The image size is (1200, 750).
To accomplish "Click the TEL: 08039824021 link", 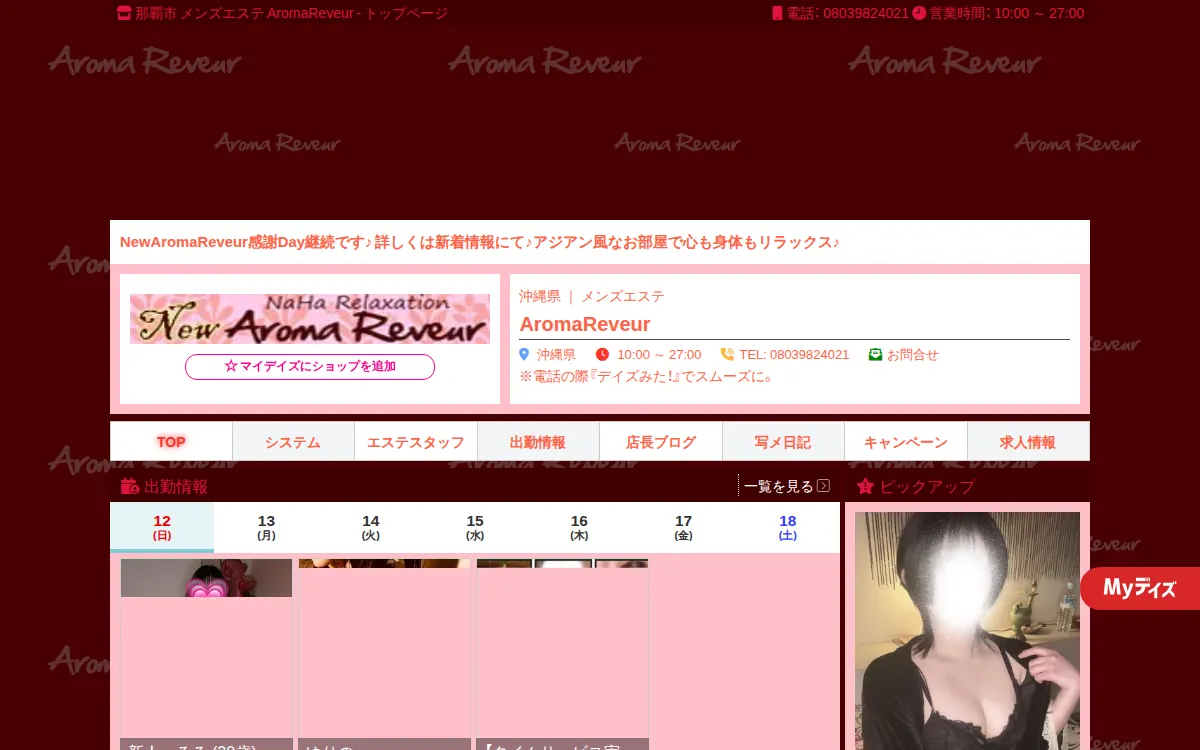I will click(794, 355).
